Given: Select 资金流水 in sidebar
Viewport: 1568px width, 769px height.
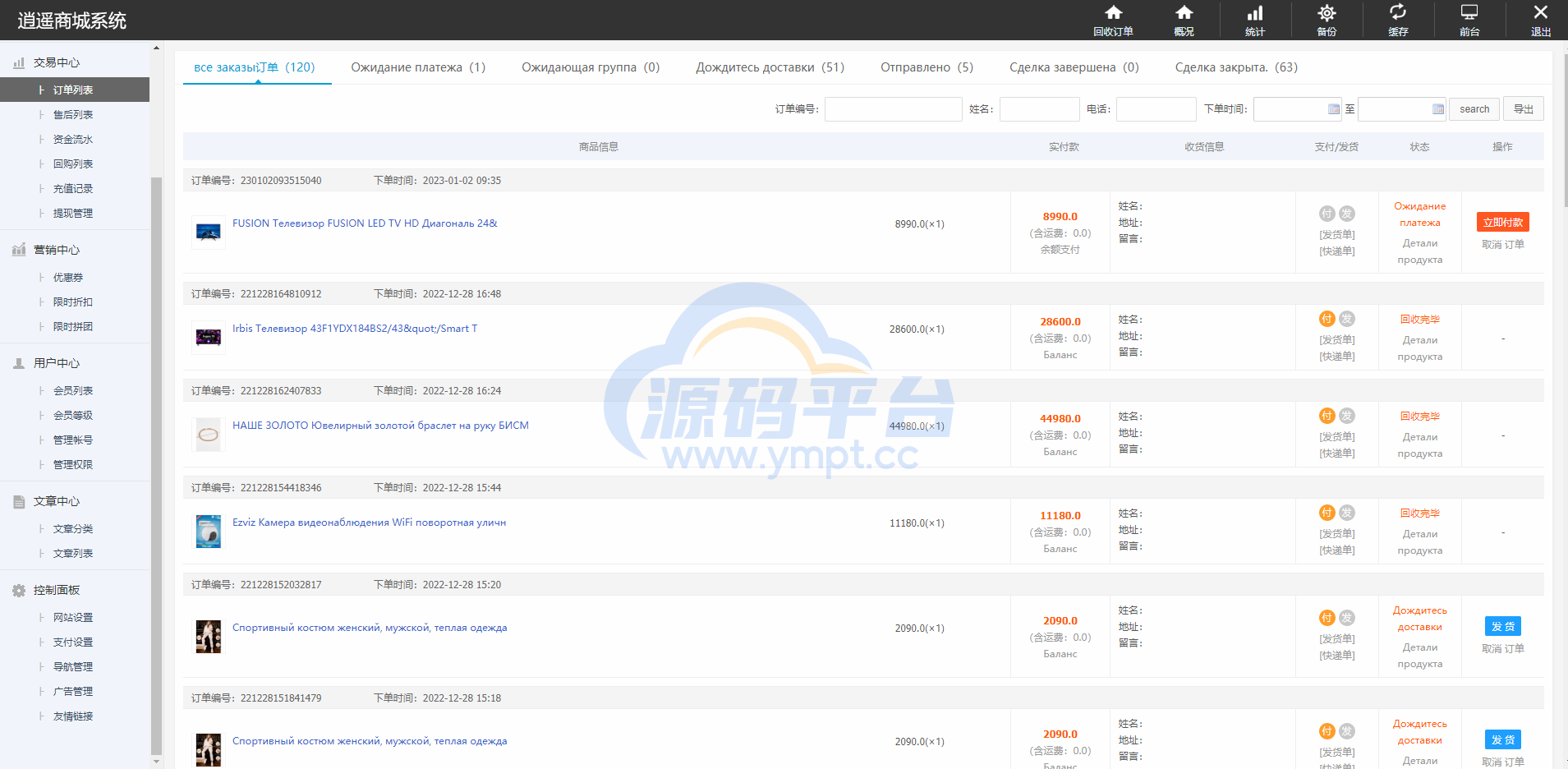Looking at the screenshot, I should click(x=73, y=140).
